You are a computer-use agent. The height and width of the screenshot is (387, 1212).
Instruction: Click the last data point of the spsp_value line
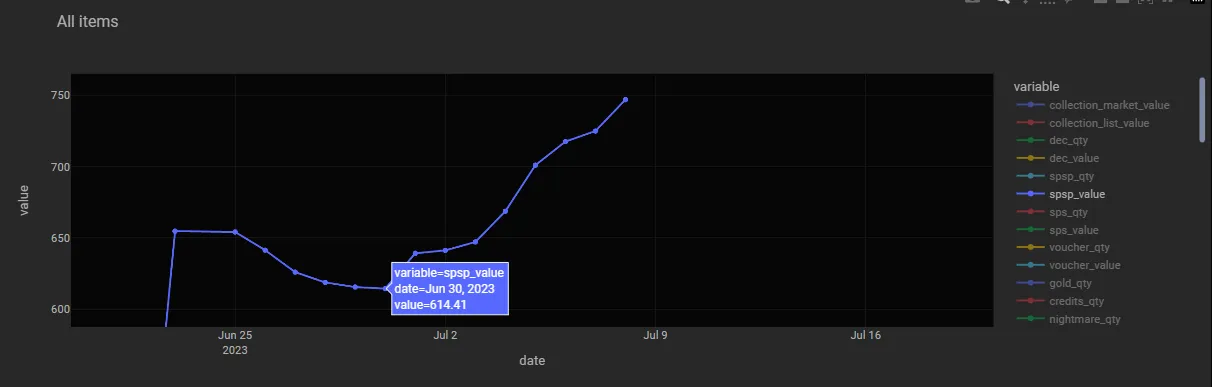pos(625,100)
